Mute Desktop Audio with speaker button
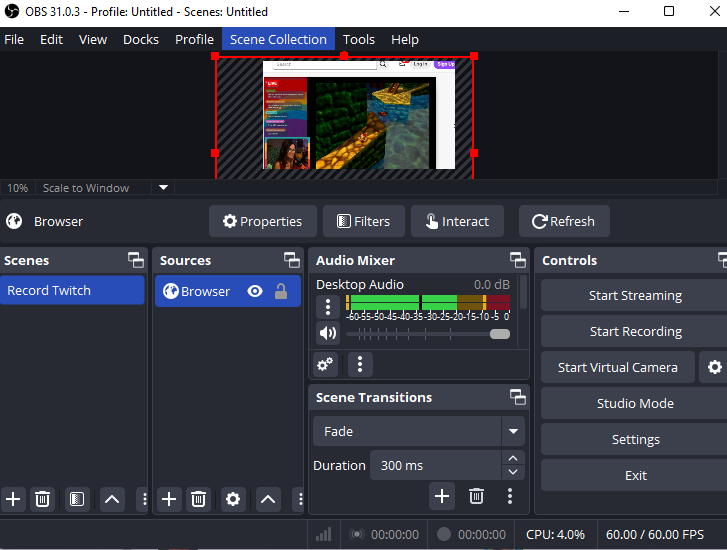Image resolution: width=727 pixels, height=550 pixels. pyautogui.click(x=328, y=333)
